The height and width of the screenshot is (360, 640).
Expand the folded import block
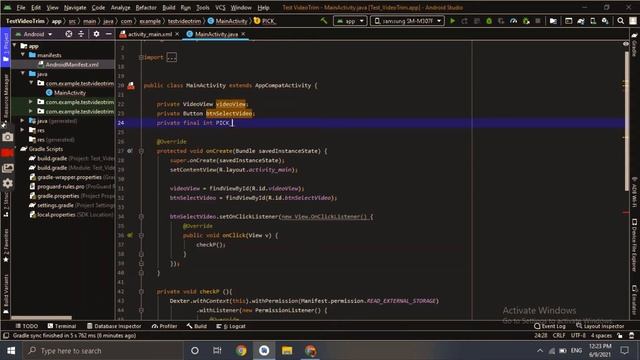tap(171, 57)
